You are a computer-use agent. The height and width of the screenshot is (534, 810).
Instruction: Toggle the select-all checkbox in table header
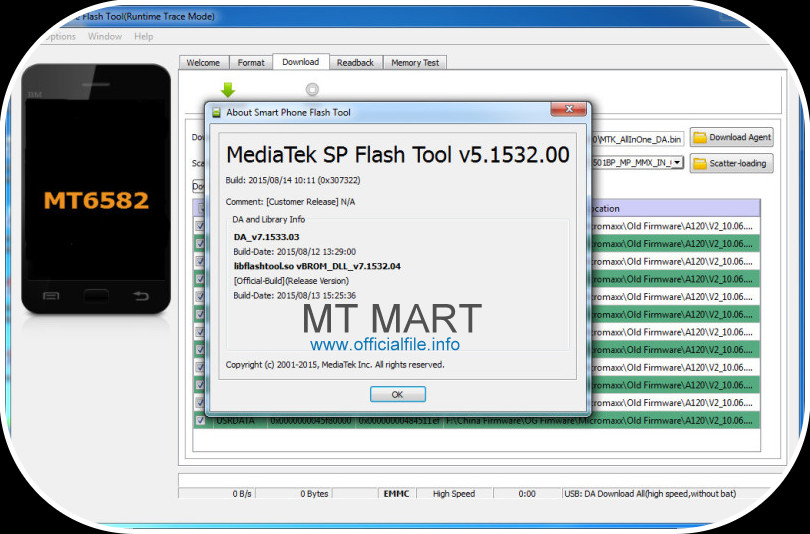(x=201, y=209)
